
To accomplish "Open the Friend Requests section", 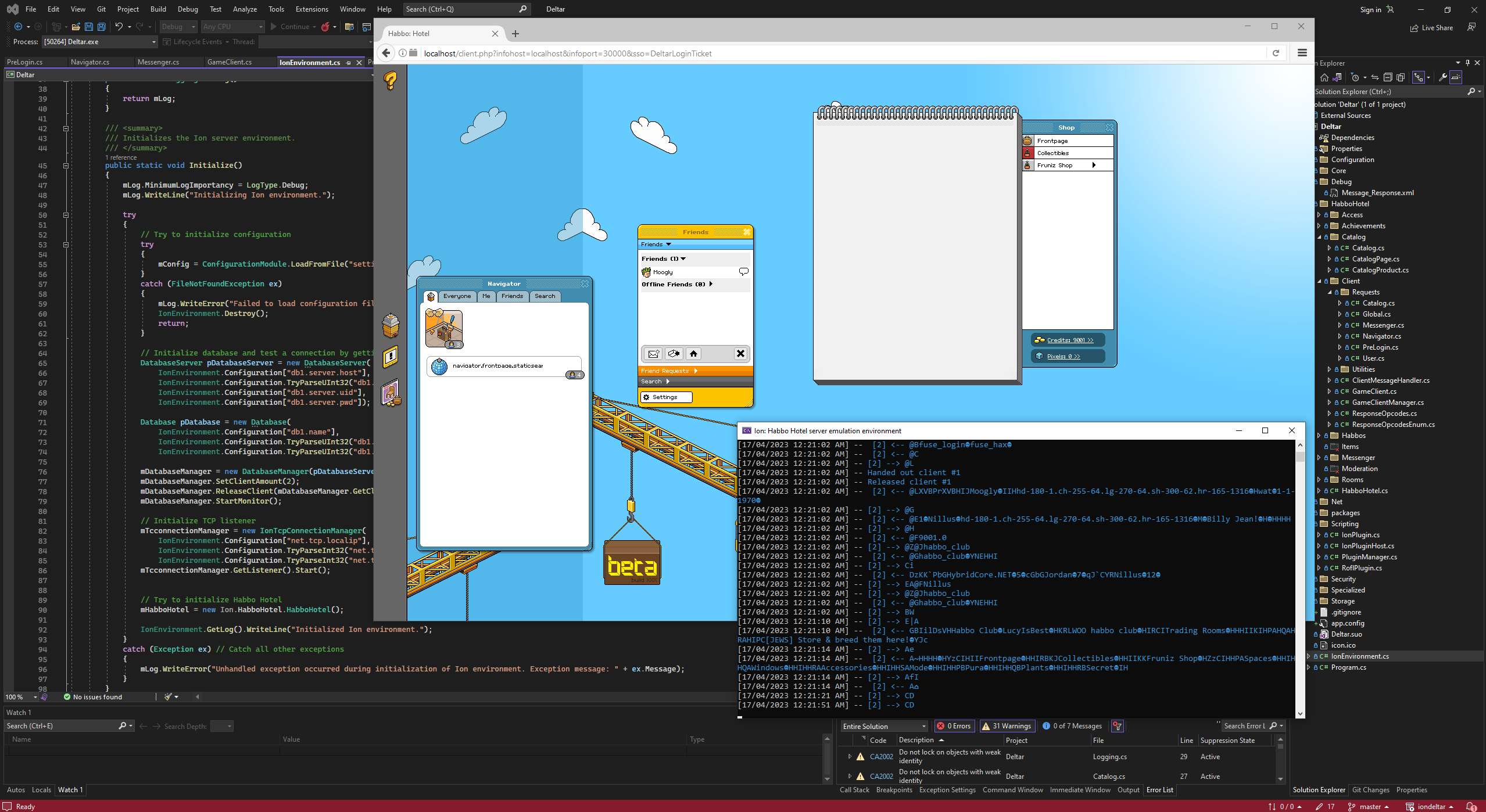I will [695, 371].
